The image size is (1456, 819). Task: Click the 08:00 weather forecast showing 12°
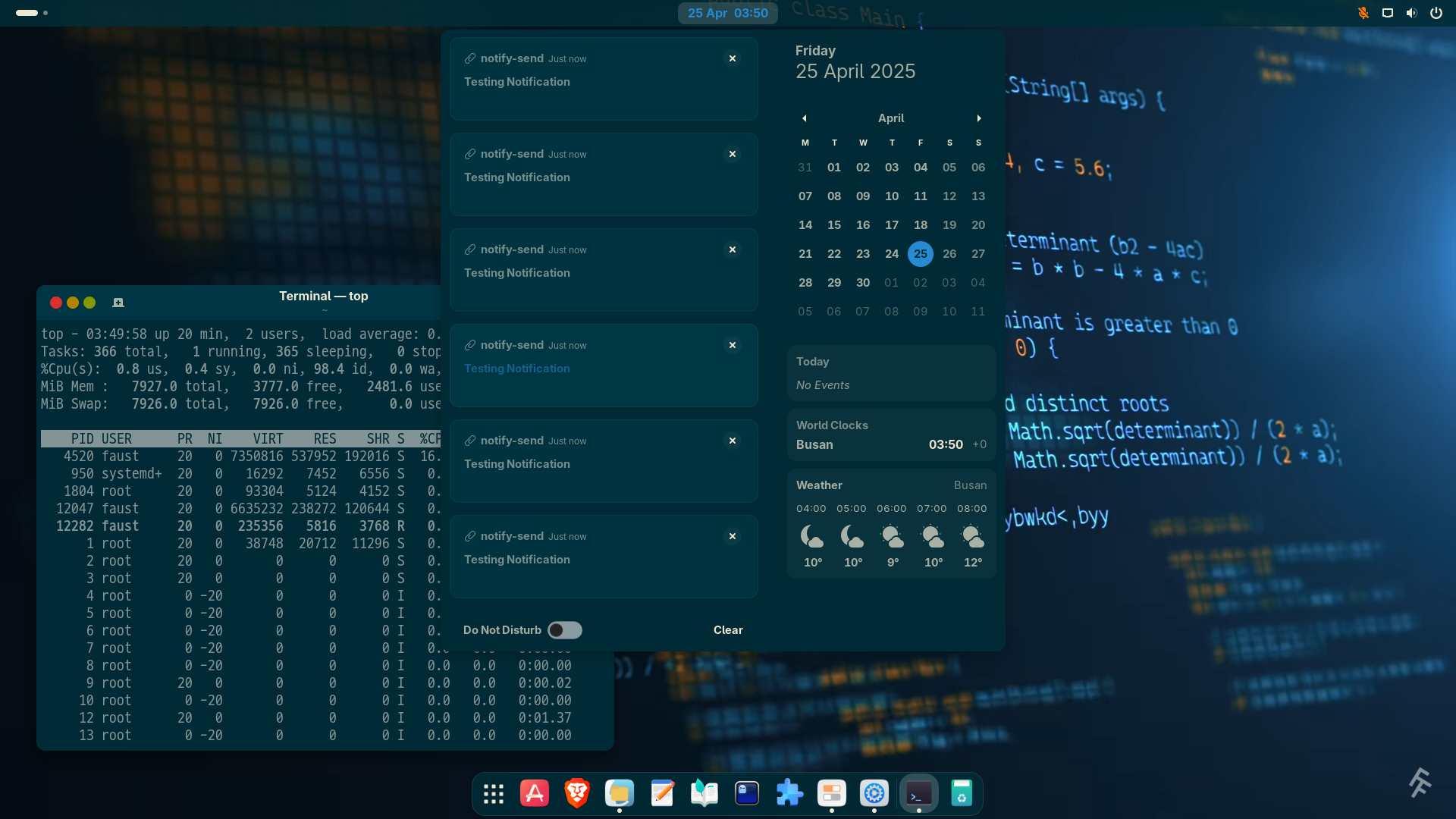point(972,535)
